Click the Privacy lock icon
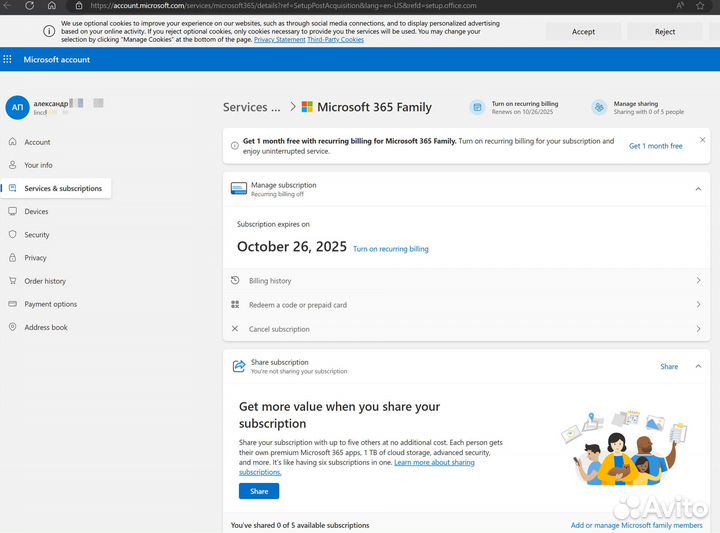The width and height of the screenshot is (720, 533). click(12, 257)
